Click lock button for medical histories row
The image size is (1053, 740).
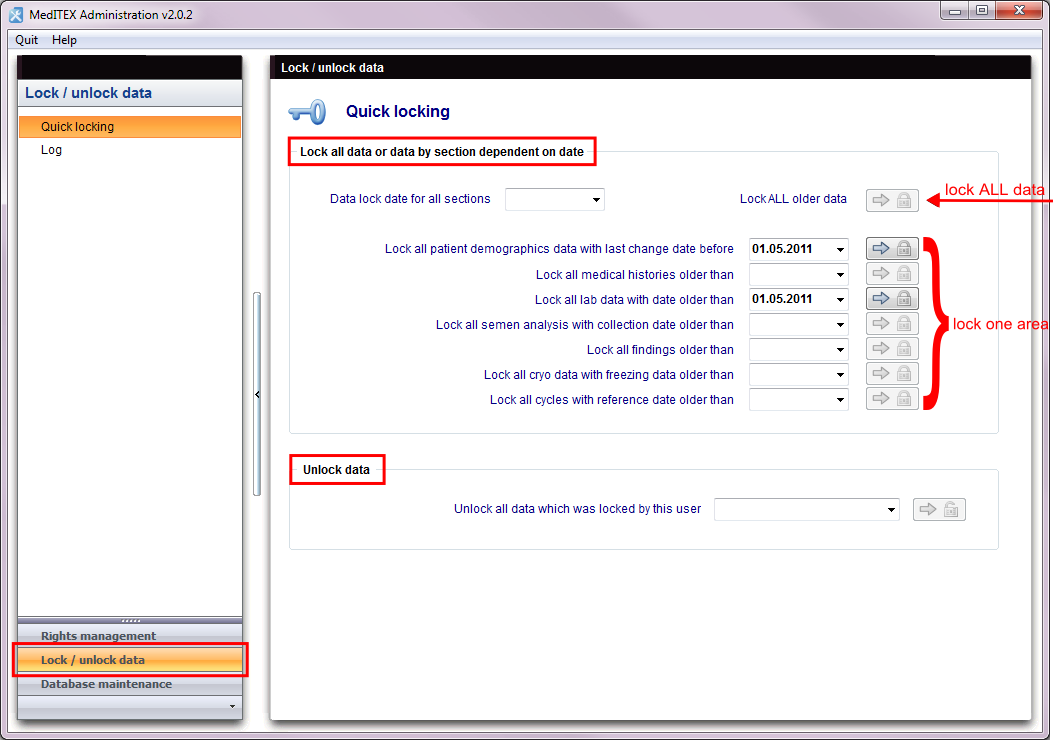892,274
